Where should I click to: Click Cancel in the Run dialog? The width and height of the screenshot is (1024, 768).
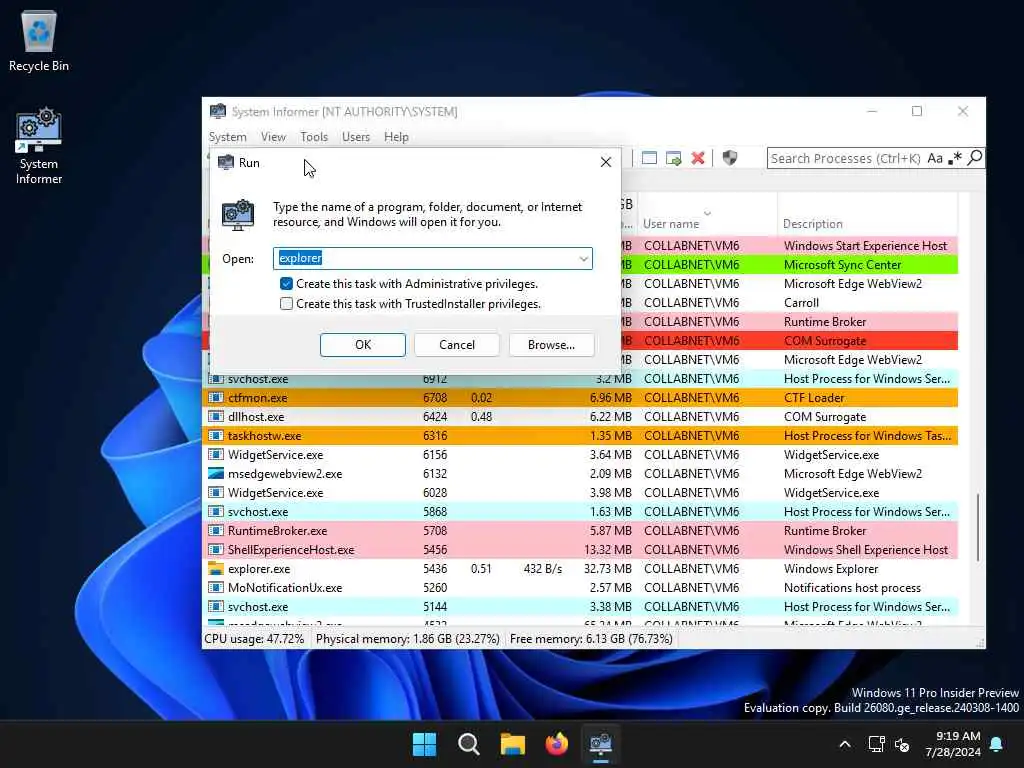[x=456, y=345]
